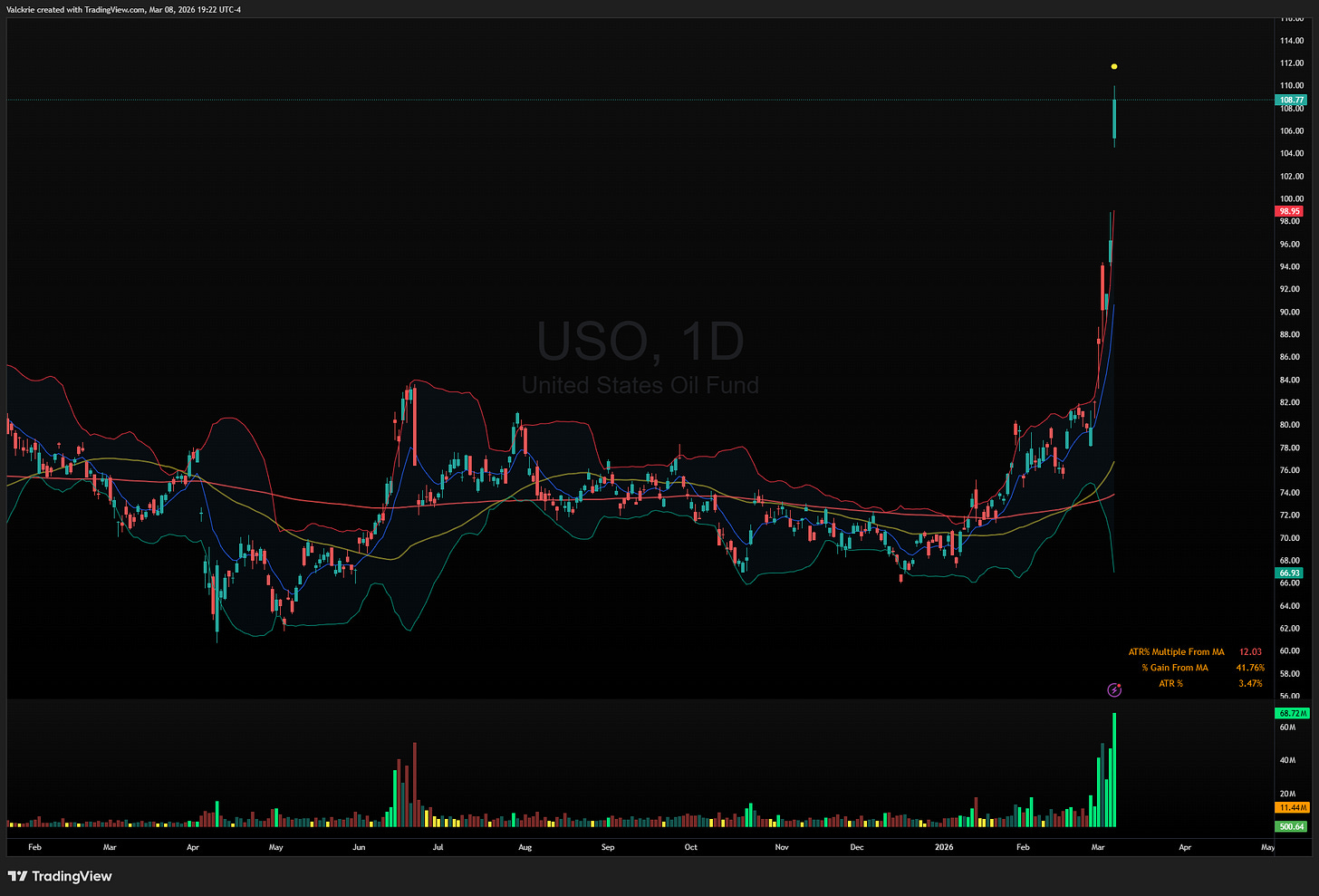Click the 60.00 price axis label
Image resolution: width=1319 pixels, height=896 pixels.
(1290, 650)
